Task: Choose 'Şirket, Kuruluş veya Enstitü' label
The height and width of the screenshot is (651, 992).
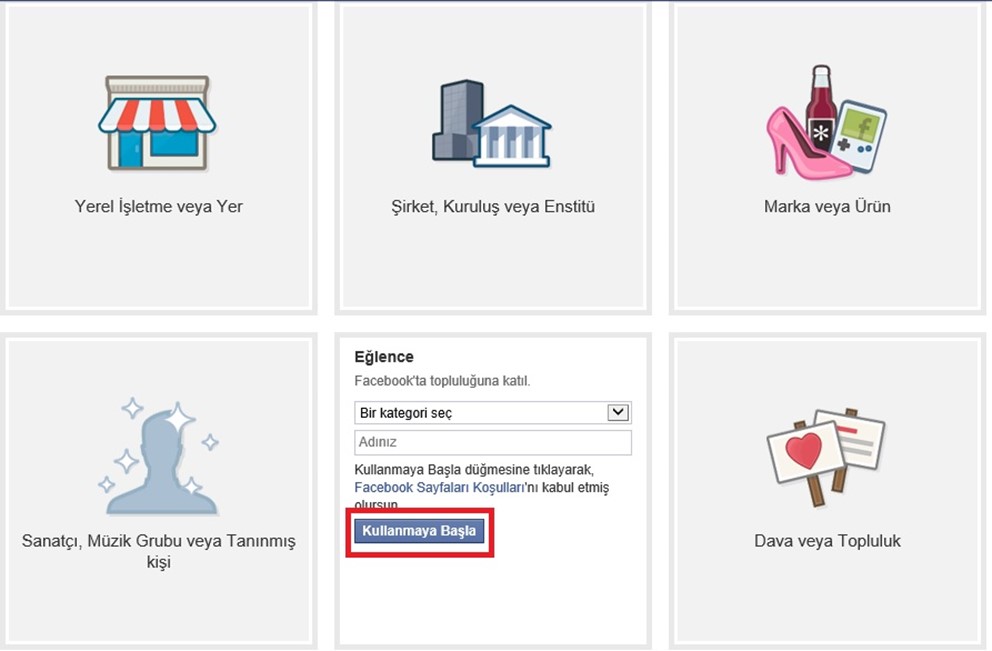Action: (493, 207)
